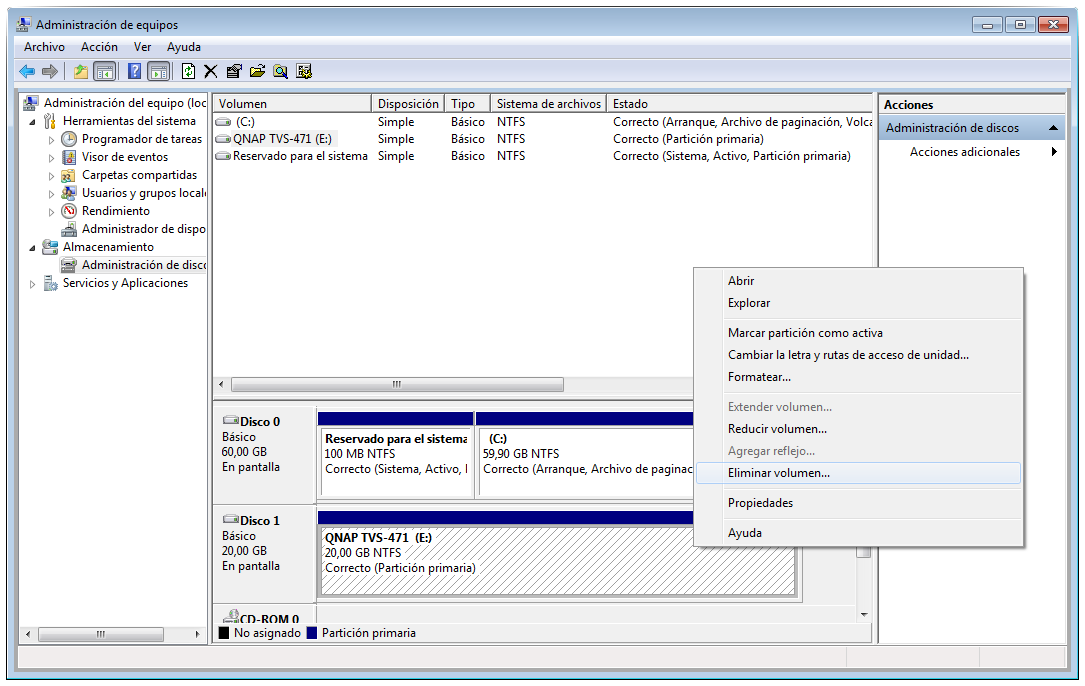The width and height of the screenshot is (1085, 686).
Task: Choose Cambiar la letra y rutas de acceso
Action: (x=858, y=355)
